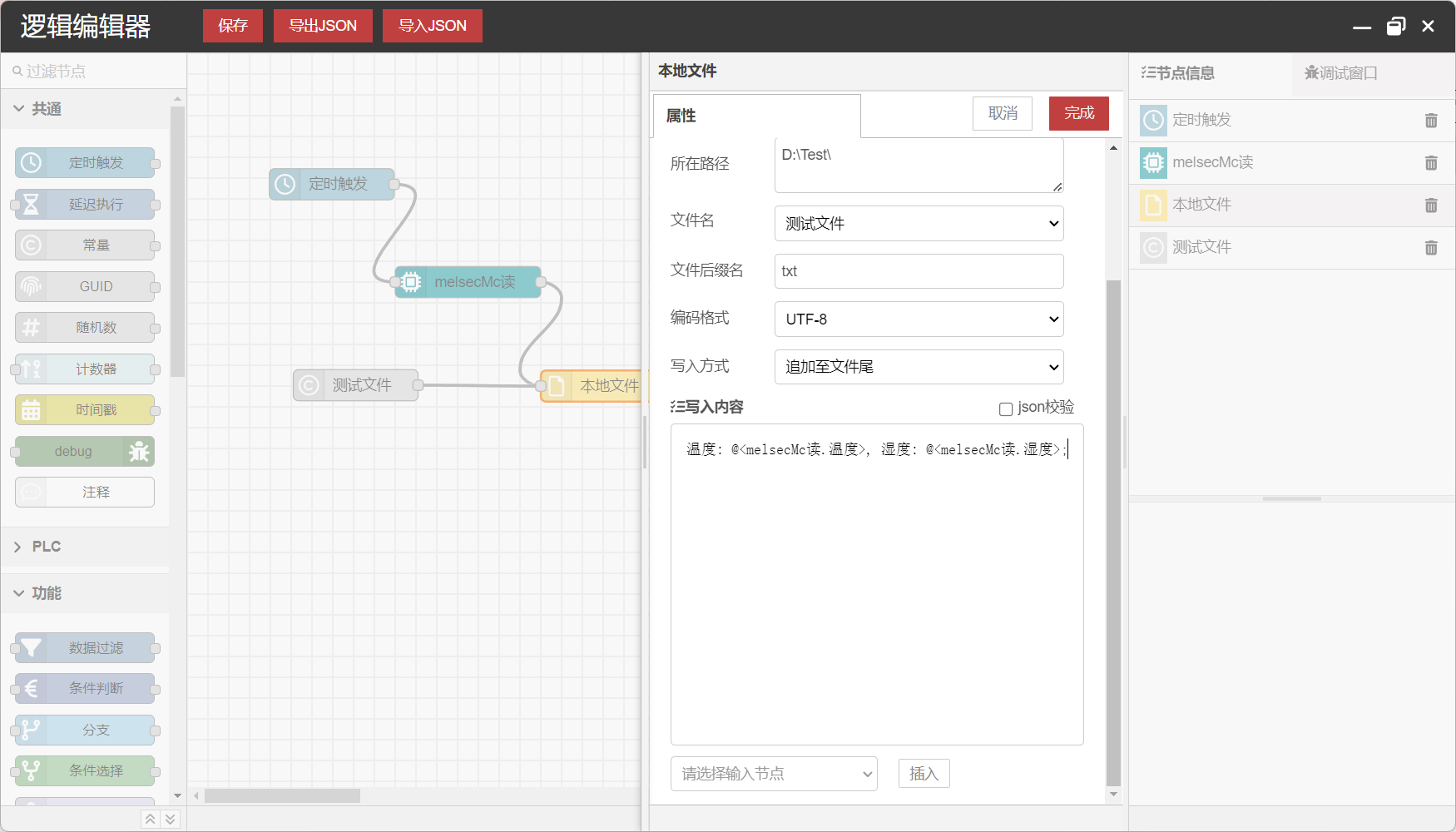Click 完成 to confirm node edits

coord(1079,113)
